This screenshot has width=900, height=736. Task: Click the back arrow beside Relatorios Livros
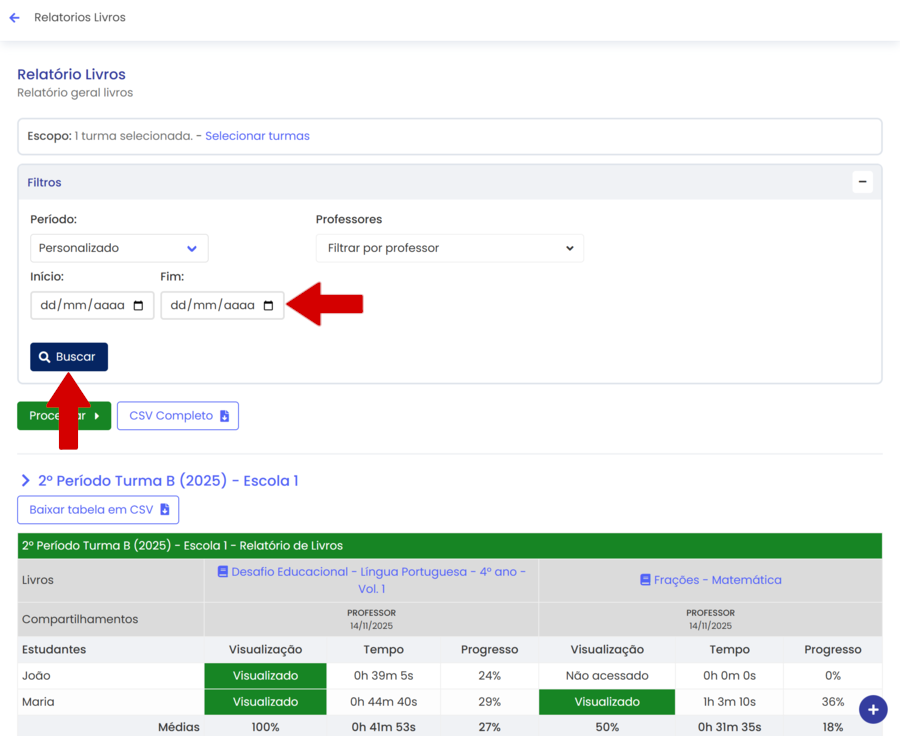point(15,18)
